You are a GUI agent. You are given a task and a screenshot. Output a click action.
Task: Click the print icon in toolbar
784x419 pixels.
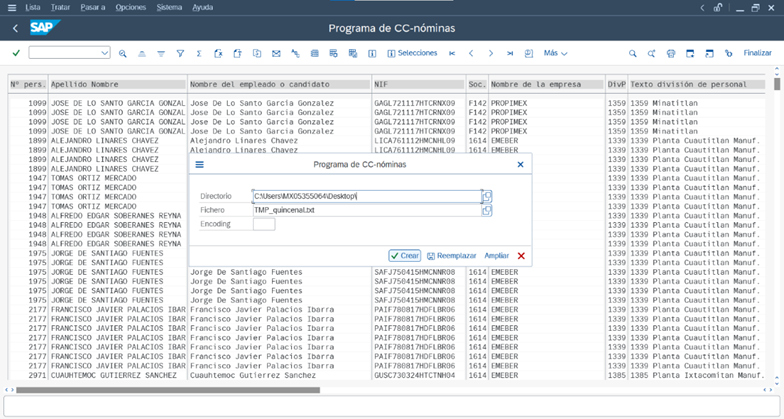[x=671, y=53]
